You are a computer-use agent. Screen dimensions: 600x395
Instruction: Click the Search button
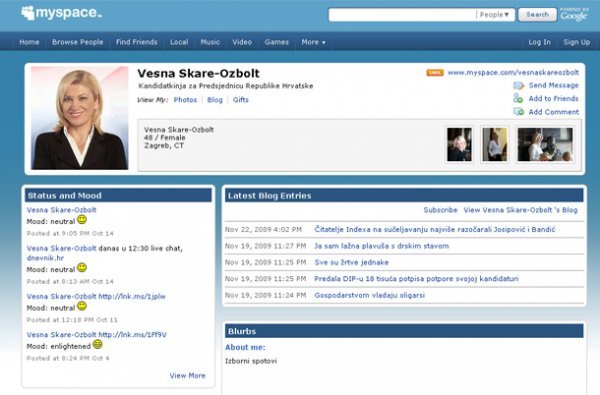pos(537,15)
